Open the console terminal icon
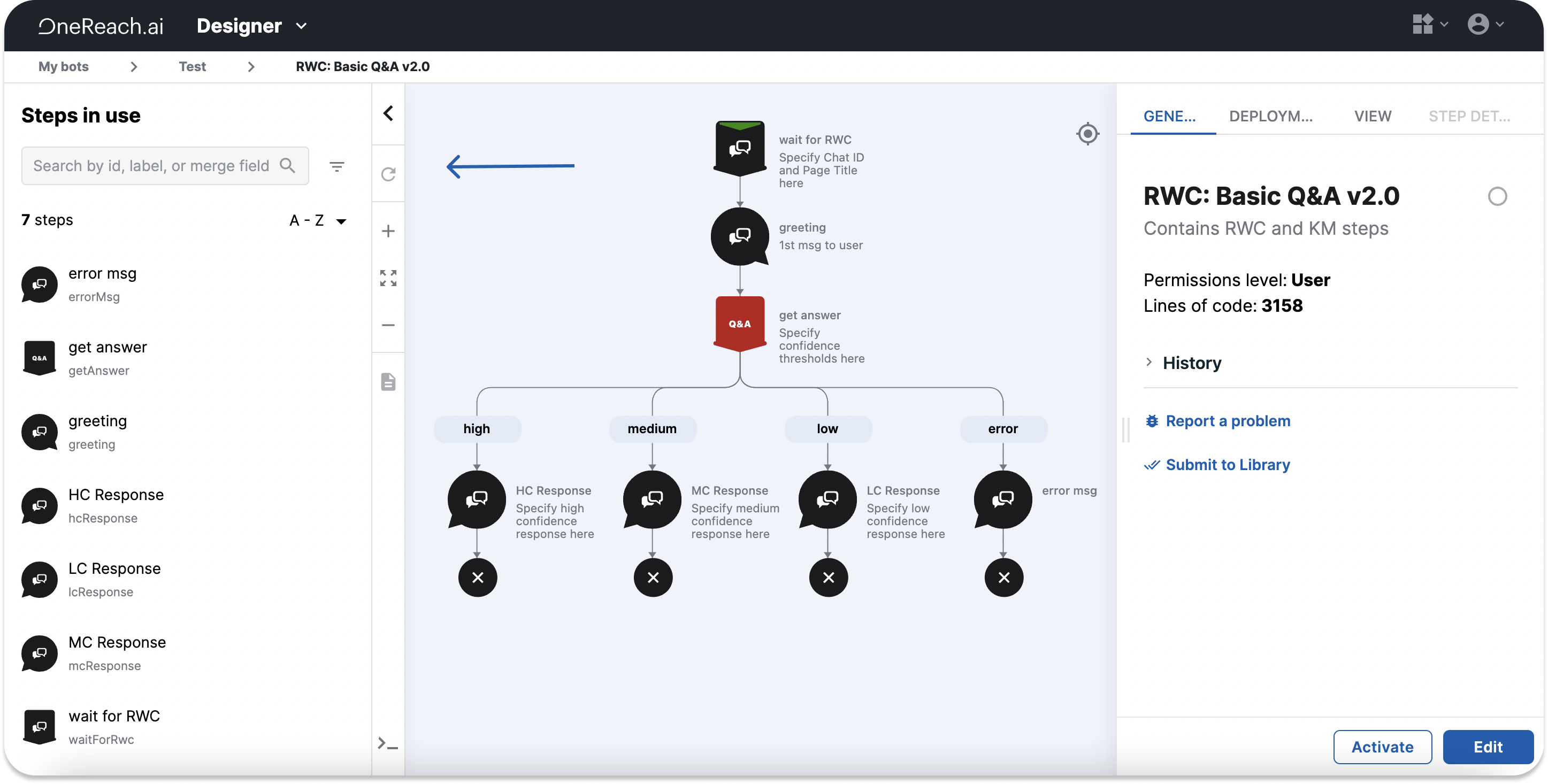Screen dimensions: 1548x784 (x=388, y=744)
